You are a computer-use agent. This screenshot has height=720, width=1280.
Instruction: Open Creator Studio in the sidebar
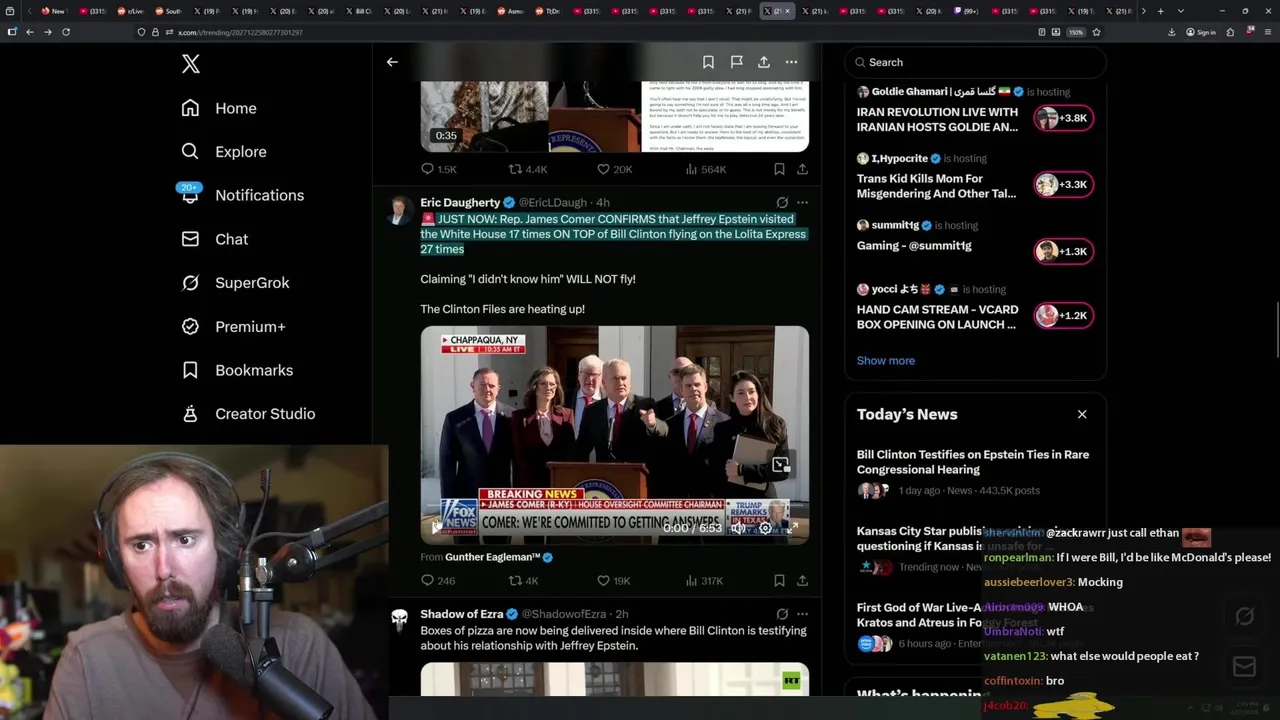[x=247, y=414]
